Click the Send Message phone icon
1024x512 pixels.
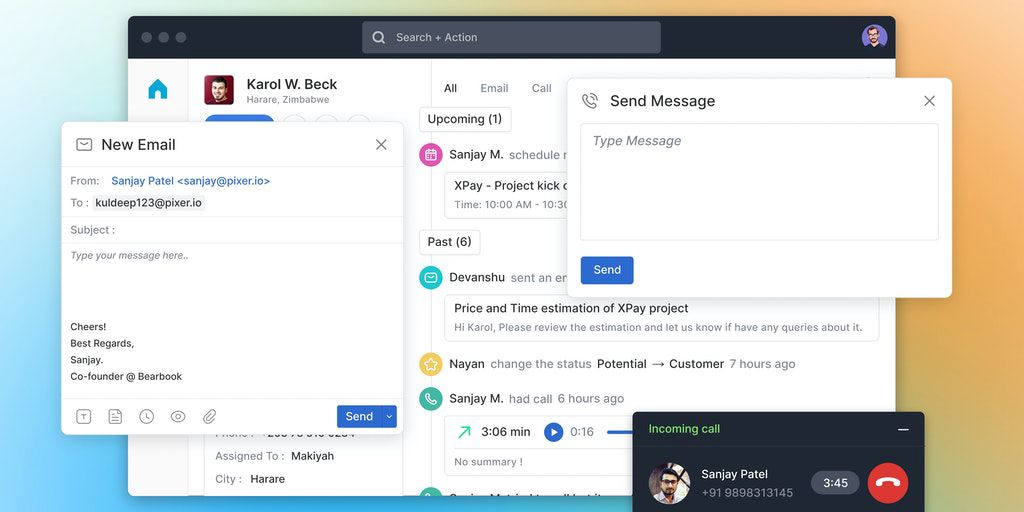[x=590, y=101]
